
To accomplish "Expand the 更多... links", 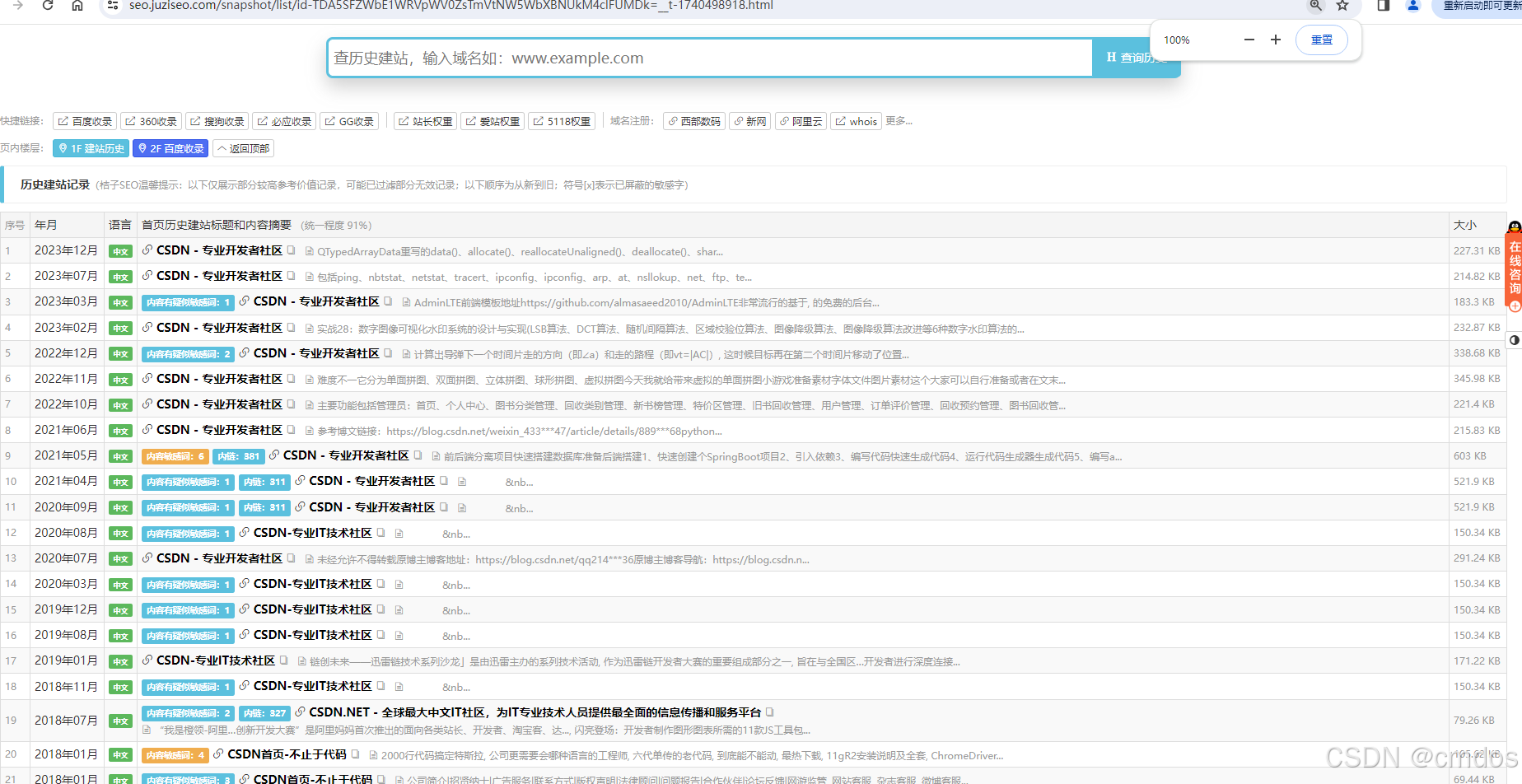I will 899,121.
